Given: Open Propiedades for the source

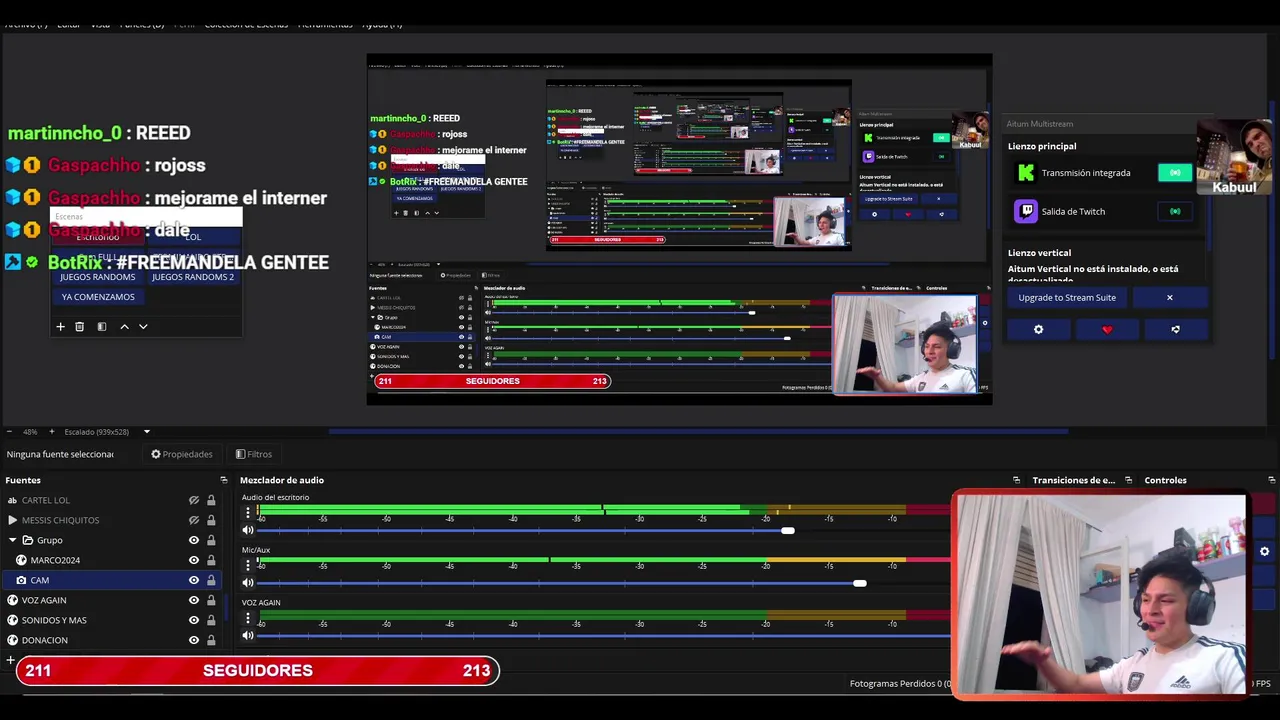Looking at the screenshot, I should [x=182, y=454].
